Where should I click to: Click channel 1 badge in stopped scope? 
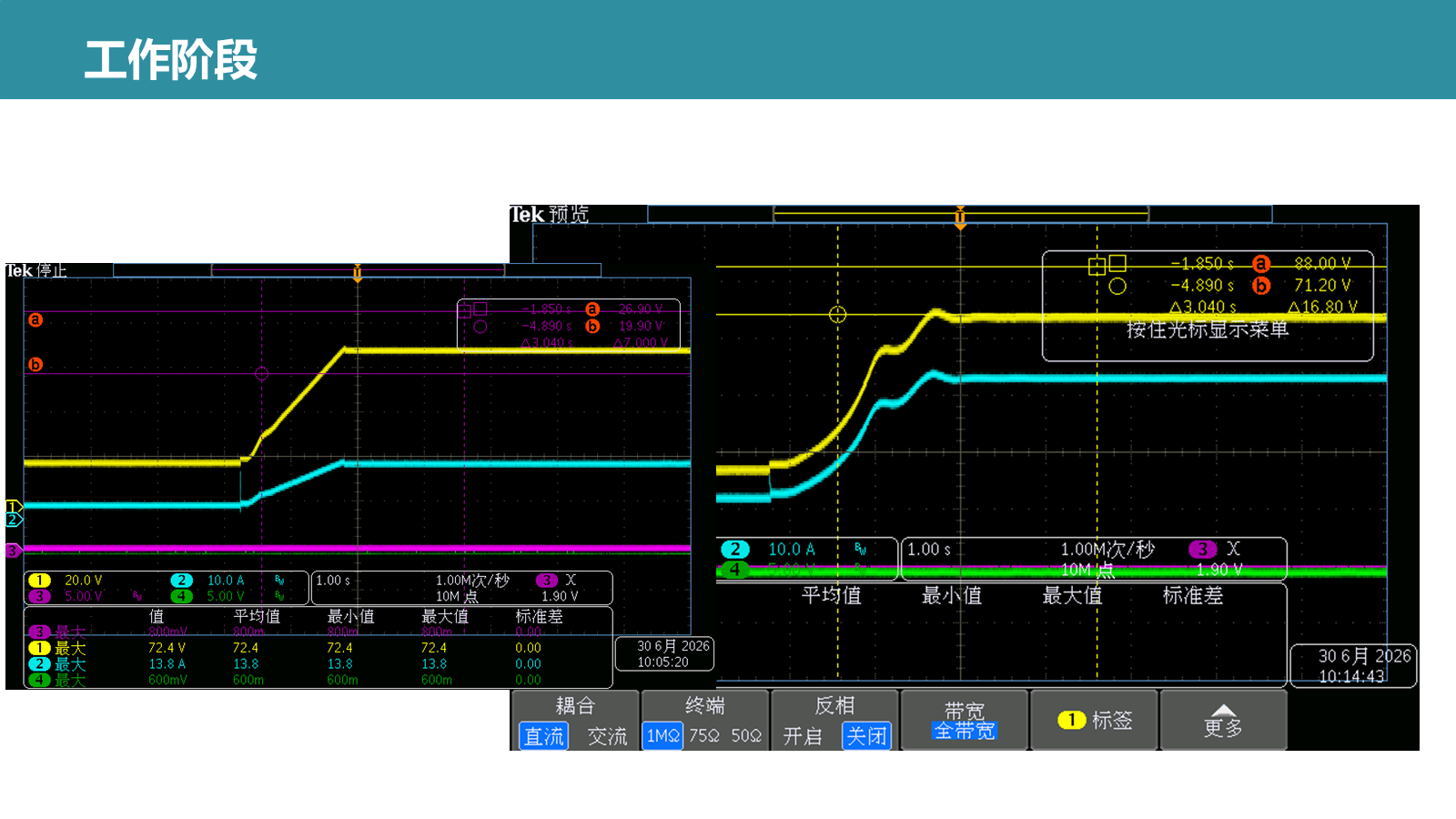pos(39,581)
